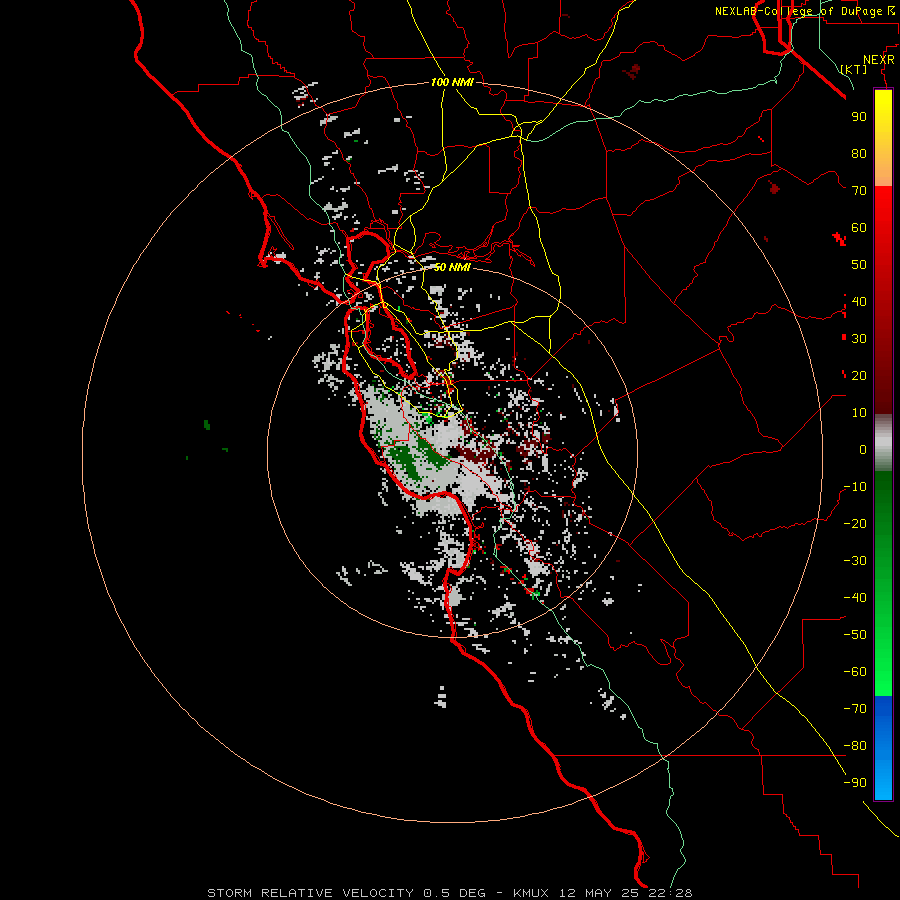Click the 60 value on velocity scale
The height and width of the screenshot is (900, 900).
pos(859,228)
